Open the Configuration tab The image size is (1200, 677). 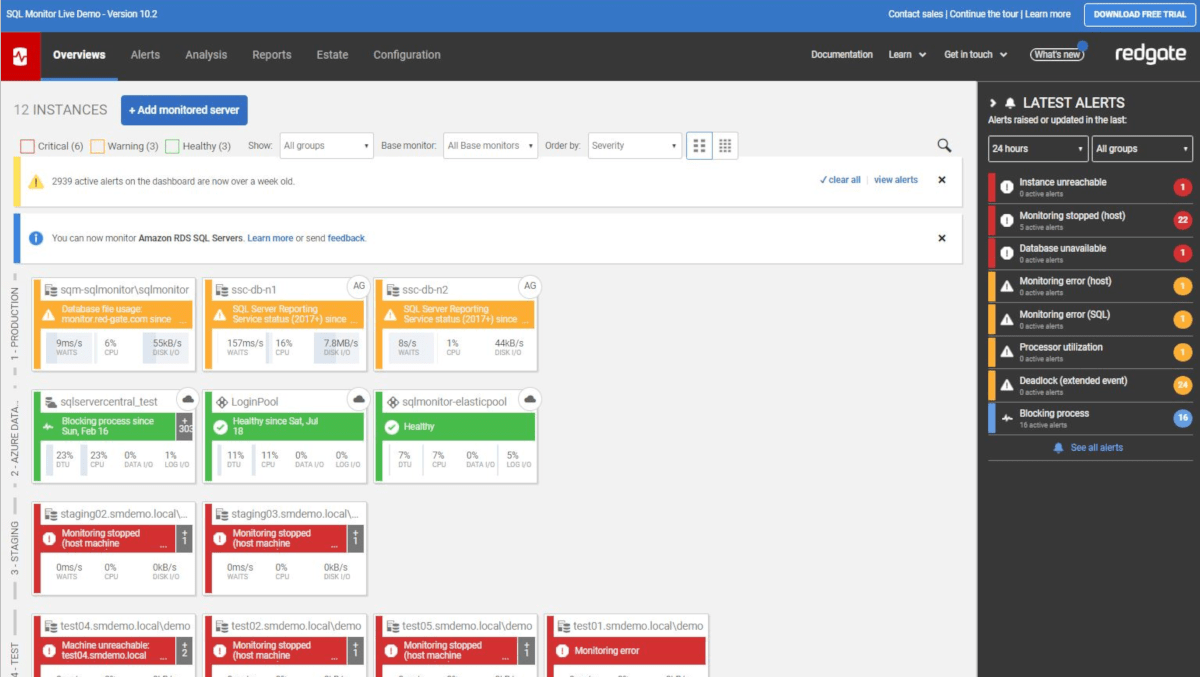pyautogui.click(x=407, y=55)
